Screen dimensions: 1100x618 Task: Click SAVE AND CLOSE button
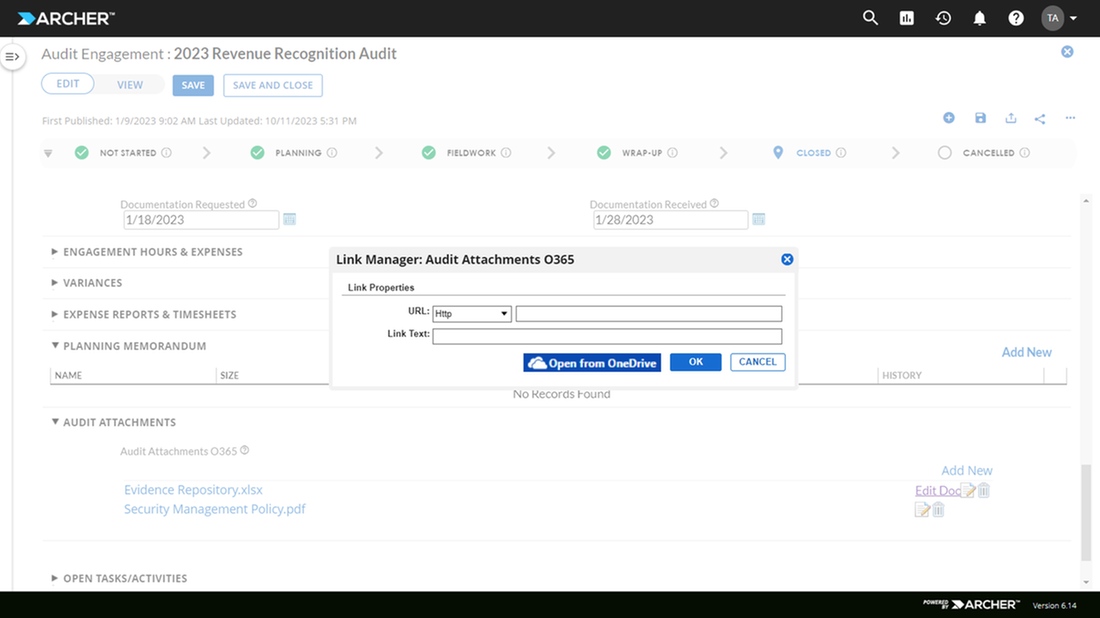coord(273,85)
